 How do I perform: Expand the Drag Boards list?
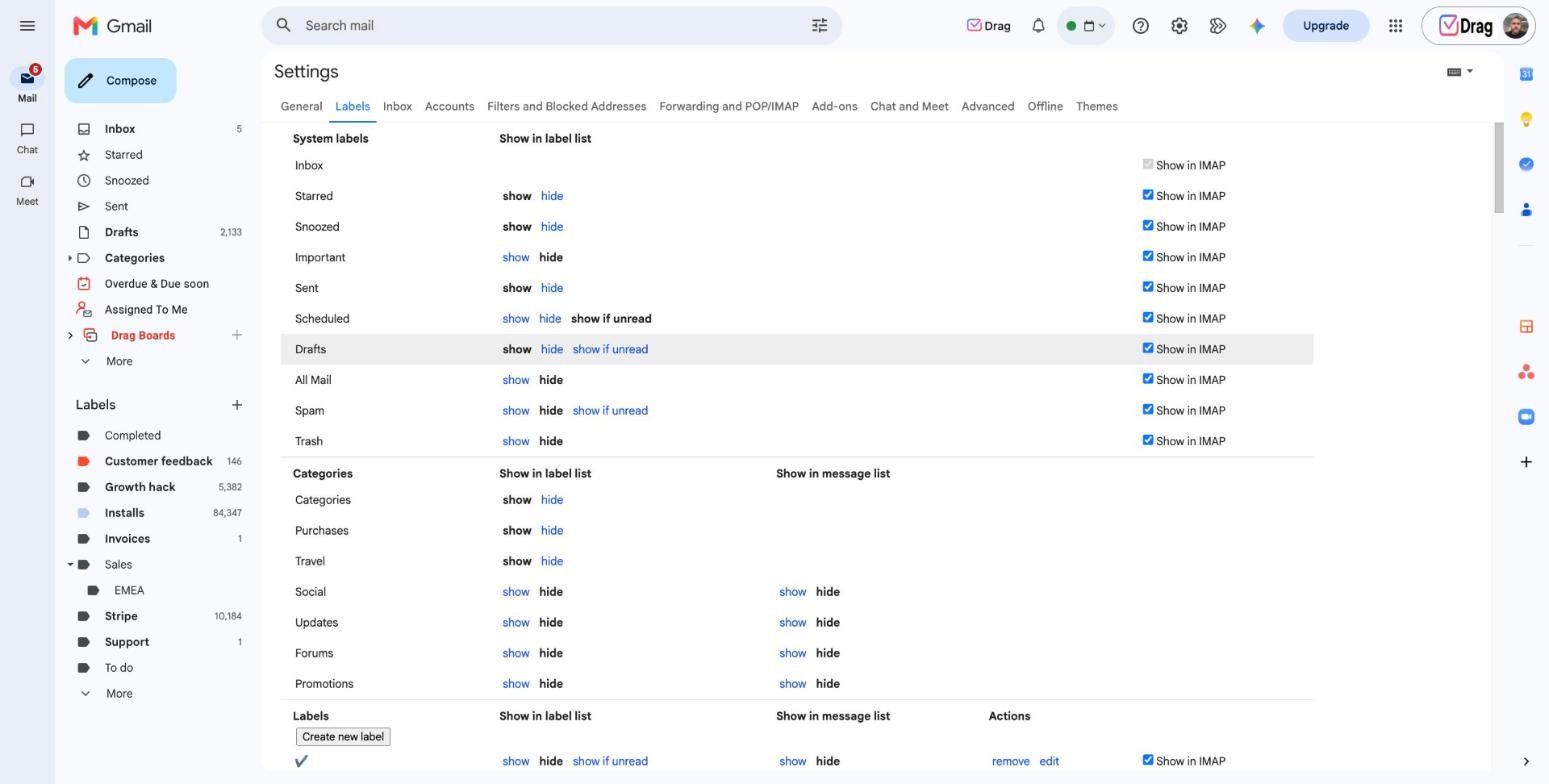[70, 335]
